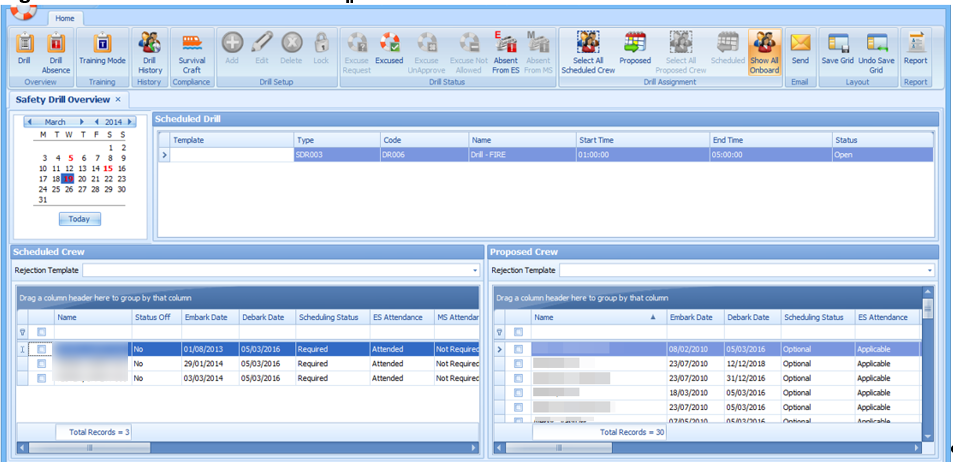Click the Lock drill icon
This screenshot has height=462, width=953.
[321, 49]
